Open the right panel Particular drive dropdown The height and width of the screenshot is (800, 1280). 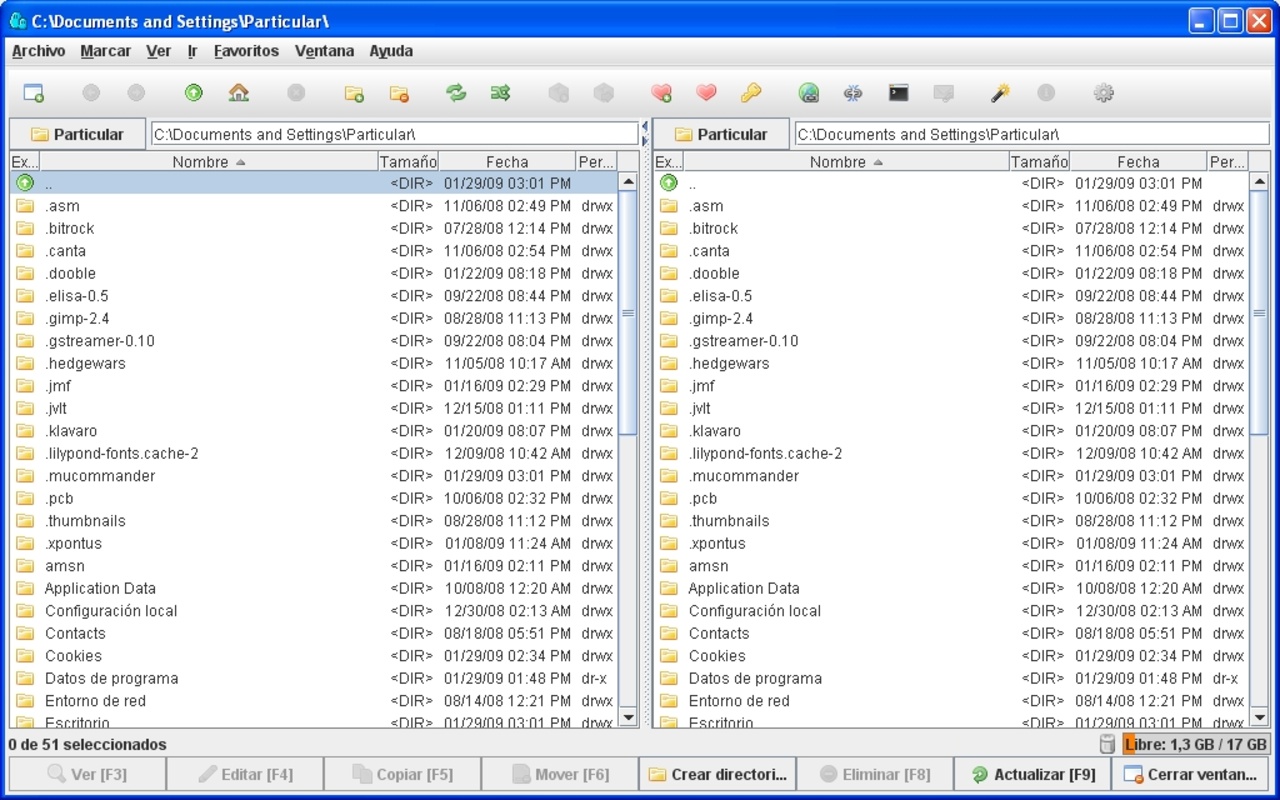721,134
